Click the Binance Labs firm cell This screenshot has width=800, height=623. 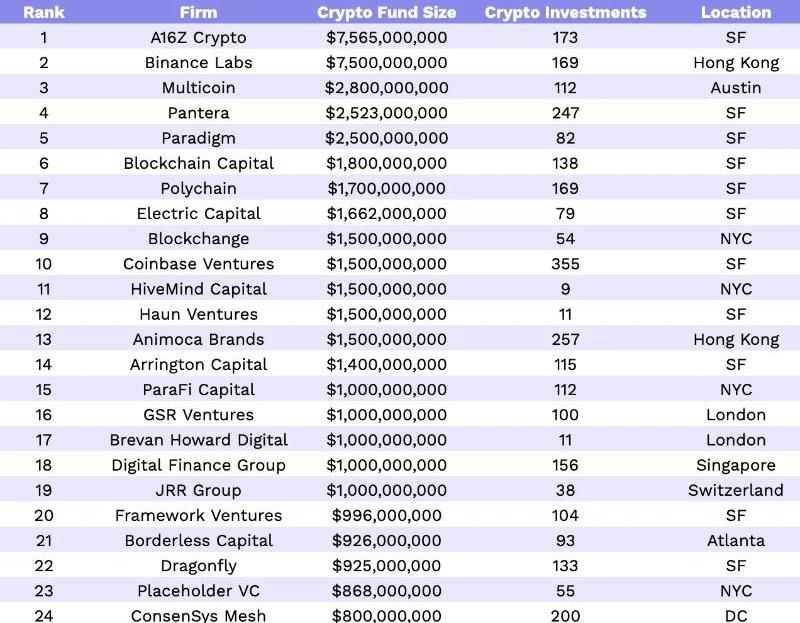pyautogui.click(x=198, y=63)
